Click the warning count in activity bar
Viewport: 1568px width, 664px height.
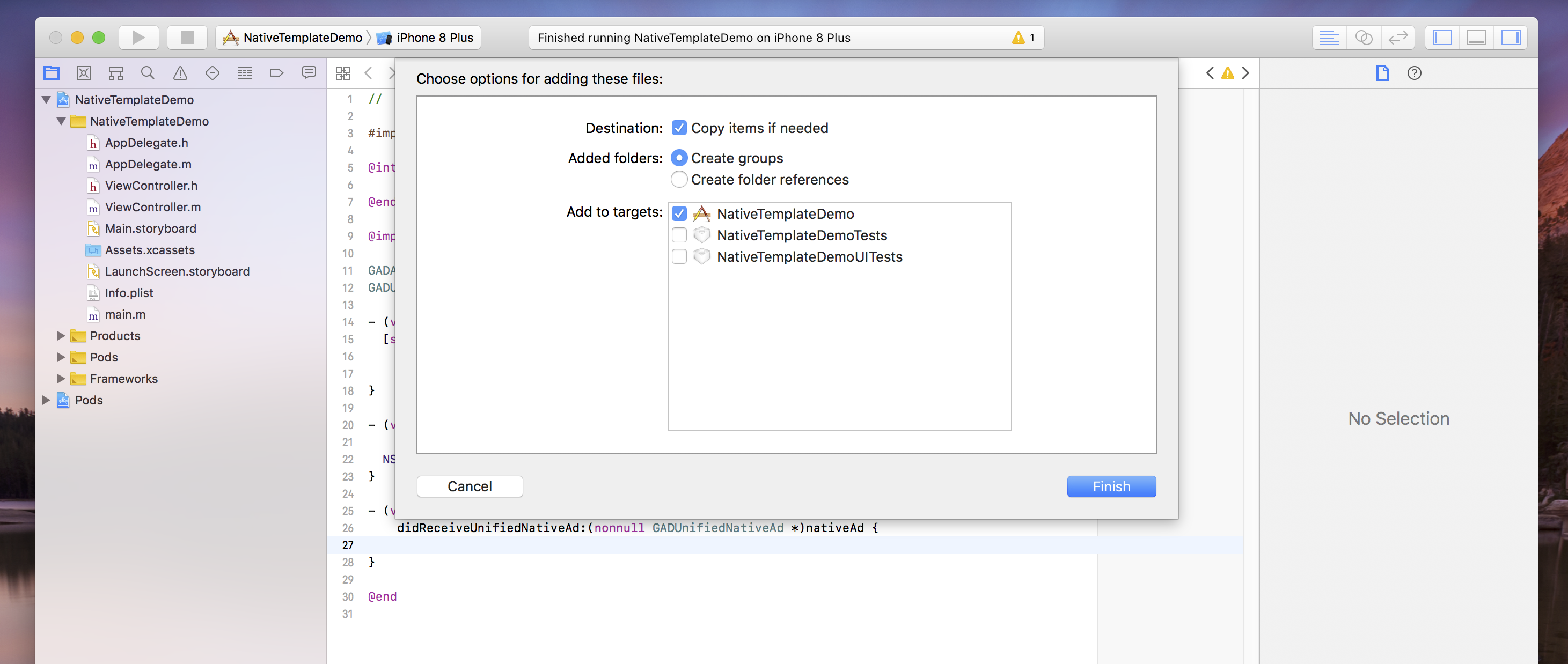tap(1024, 38)
